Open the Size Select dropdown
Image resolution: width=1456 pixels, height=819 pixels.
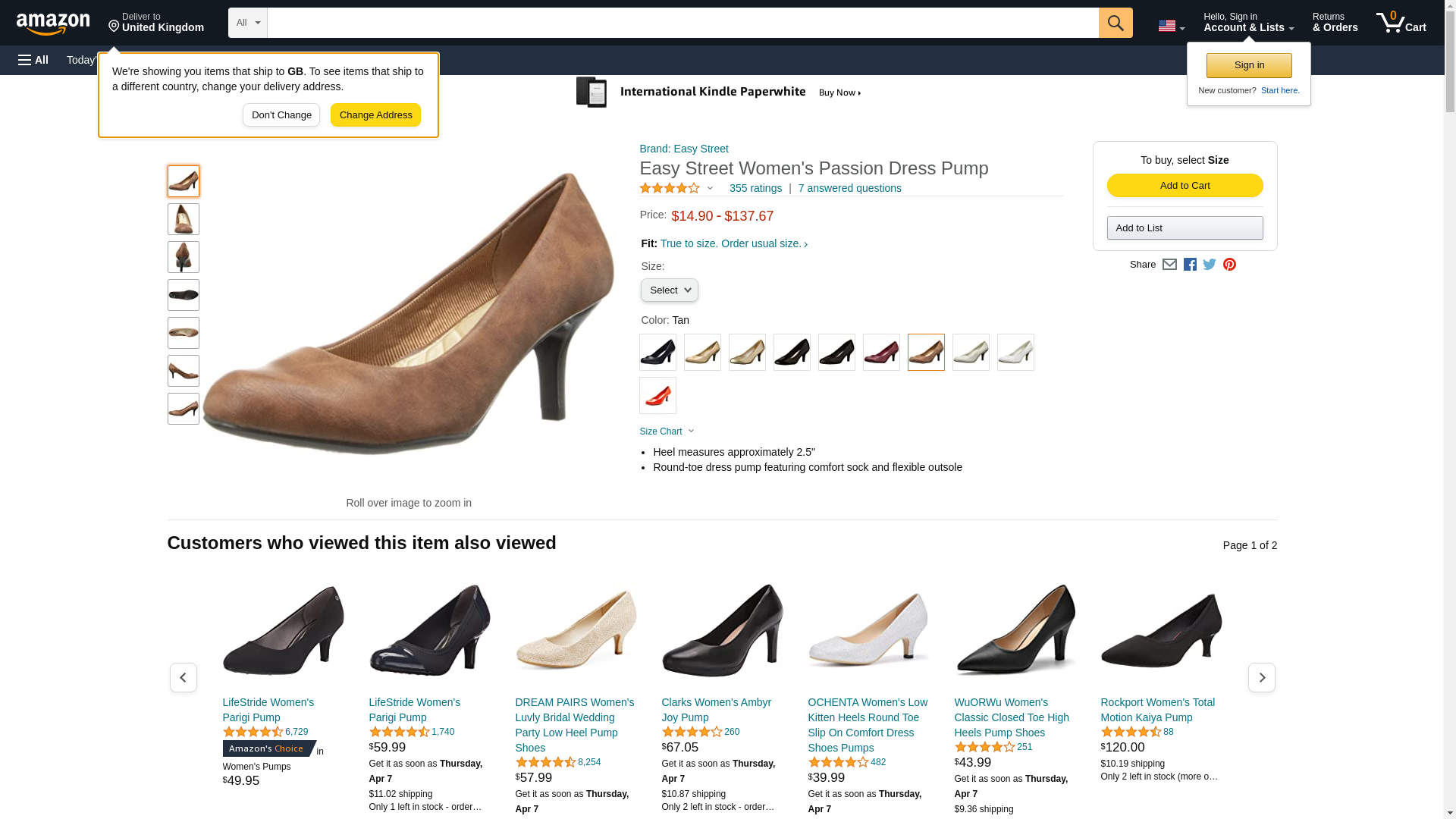pyautogui.click(x=669, y=290)
